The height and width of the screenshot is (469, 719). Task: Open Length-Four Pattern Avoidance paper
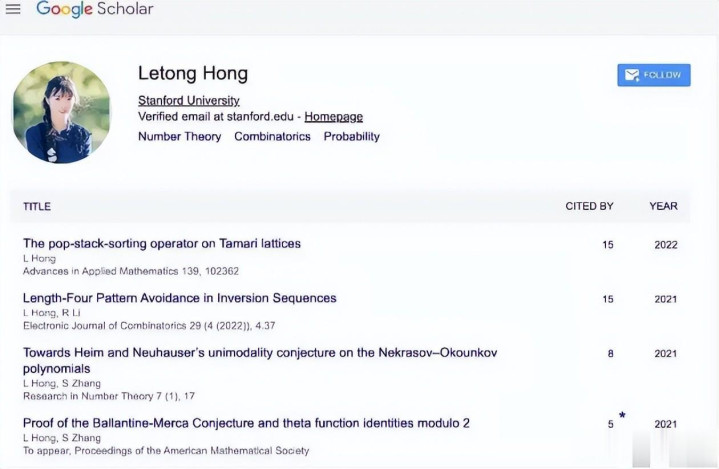click(179, 298)
